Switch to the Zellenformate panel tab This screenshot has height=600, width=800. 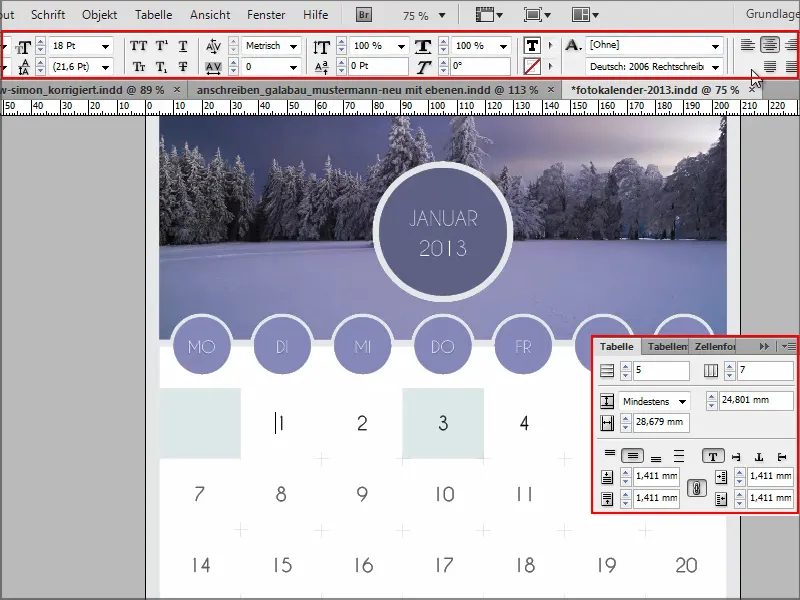pos(714,346)
